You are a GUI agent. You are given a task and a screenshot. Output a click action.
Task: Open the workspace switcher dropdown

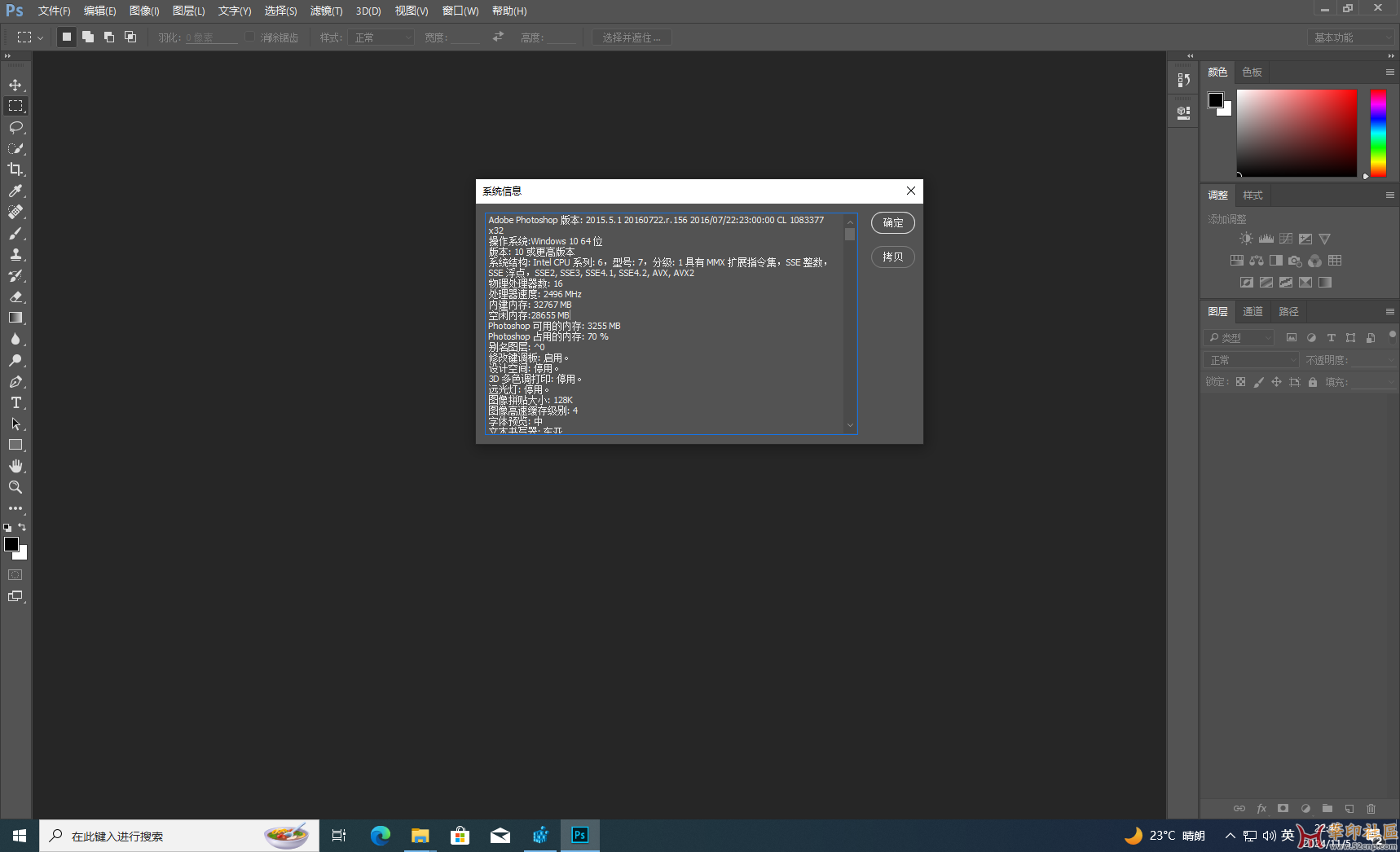pyautogui.click(x=1351, y=37)
